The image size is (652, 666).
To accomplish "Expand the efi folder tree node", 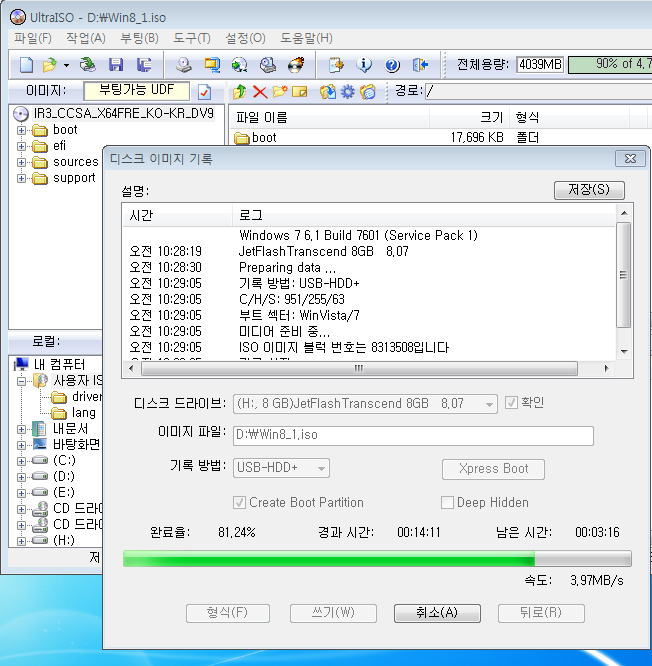I will pos(21,147).
